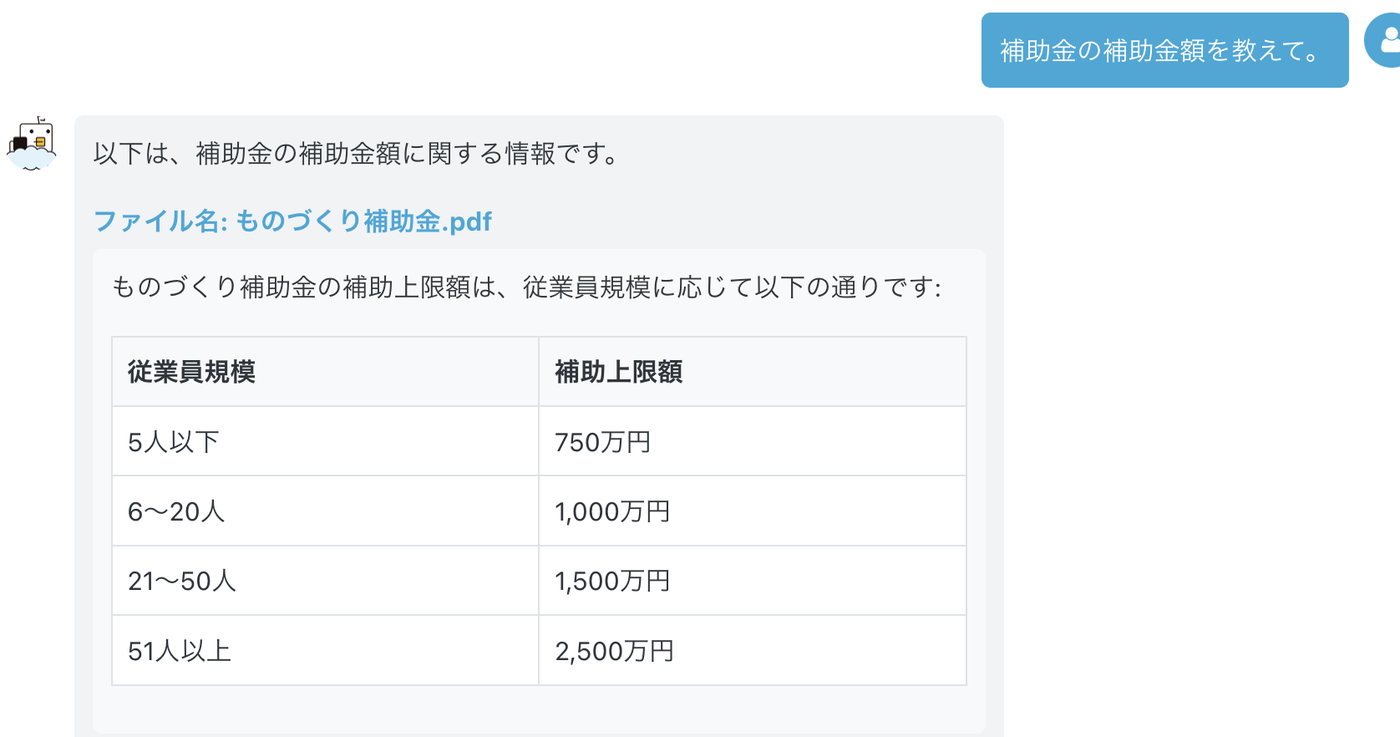Click the 従業員規模 column header
The image size is (1400, 737).
325,372
